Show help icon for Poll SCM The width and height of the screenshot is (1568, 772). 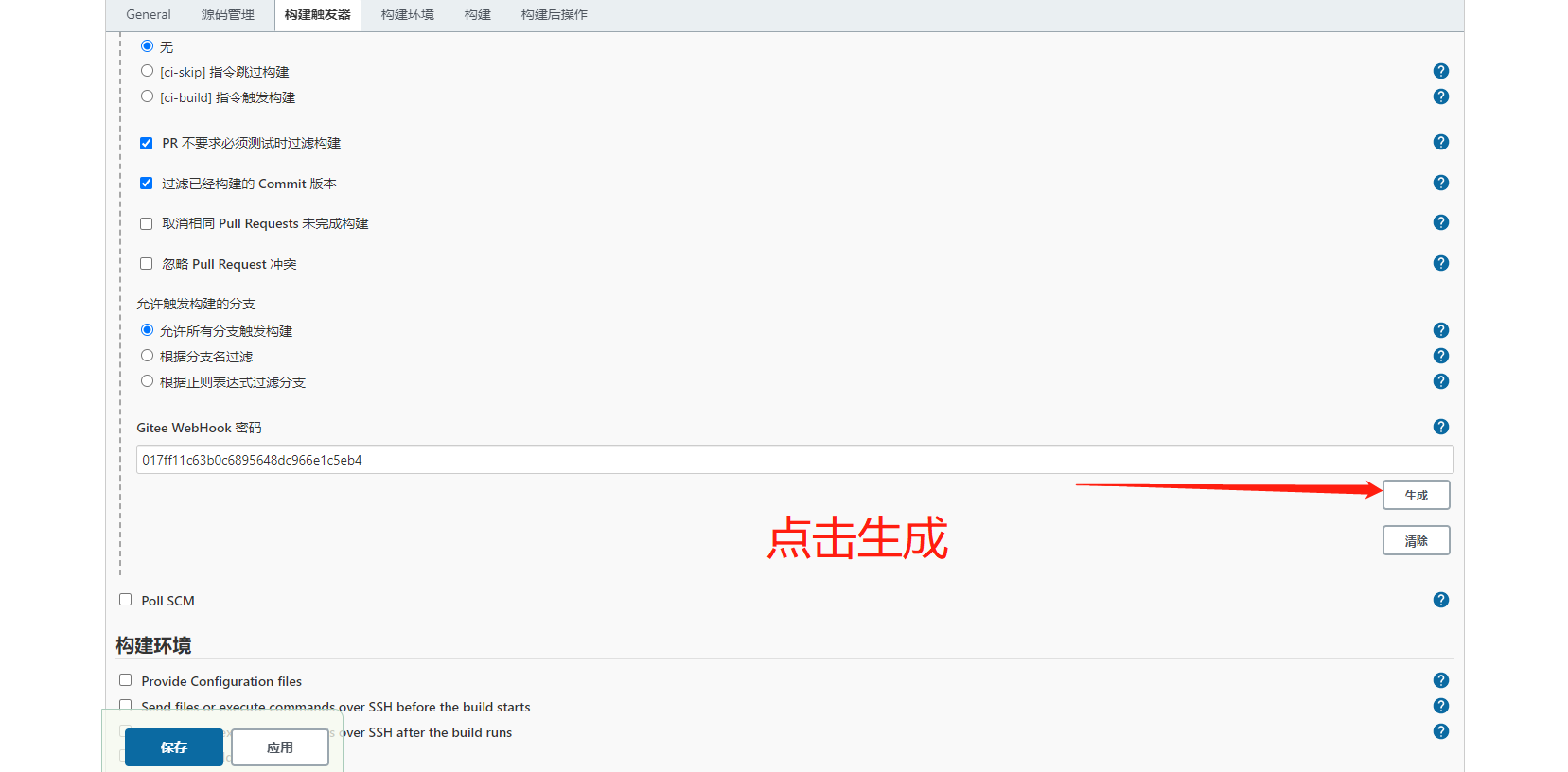[x=1440, y=600]
